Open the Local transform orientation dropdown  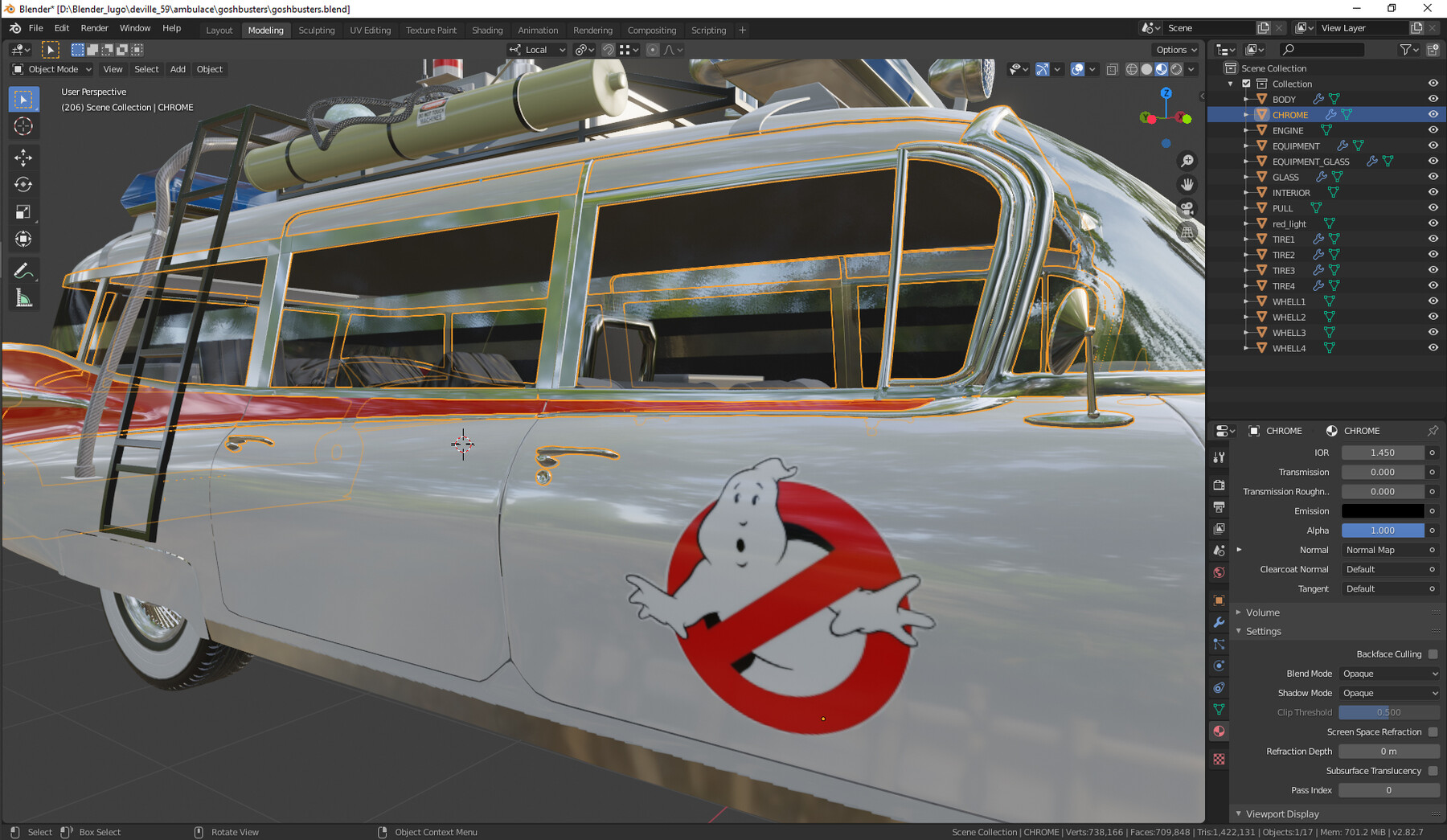537,50
